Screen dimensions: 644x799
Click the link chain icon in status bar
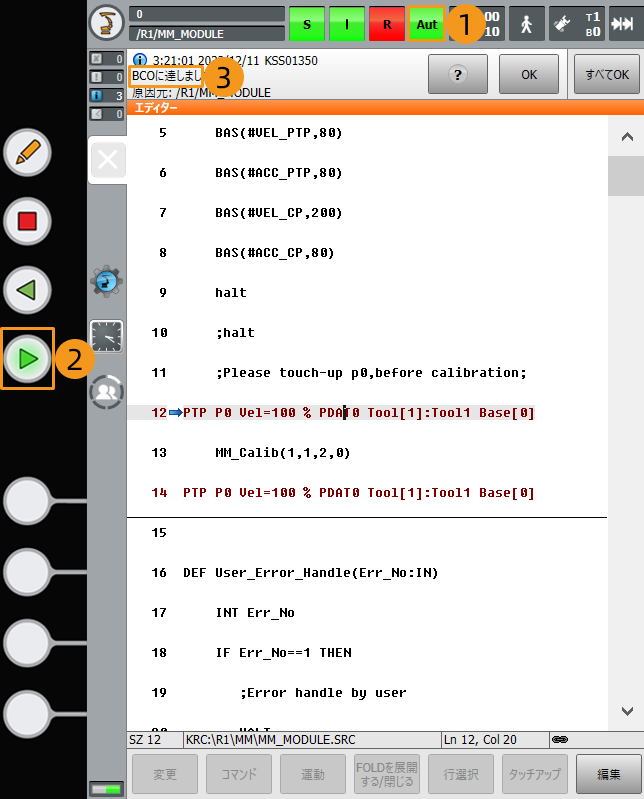[x=560, y=739]
